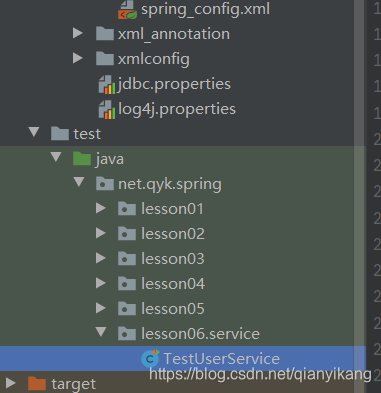Image resolution: width=381 pixels, height=393 pixels.
Task: Collapse the test folder arrow
Action: [x=34, y=132]
